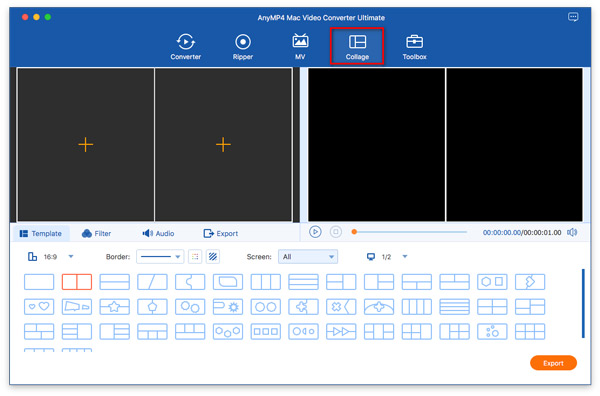Open the Border line style dropdown
Image resolution: width=600 pixels, height=396 pixels.
[160, 257]
